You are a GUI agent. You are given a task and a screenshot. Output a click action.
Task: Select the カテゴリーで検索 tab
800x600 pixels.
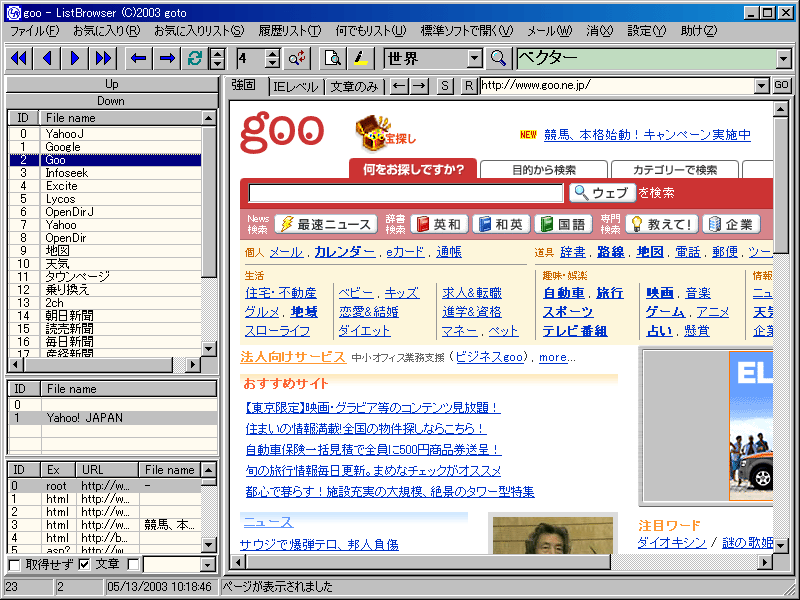coord(675,169)
